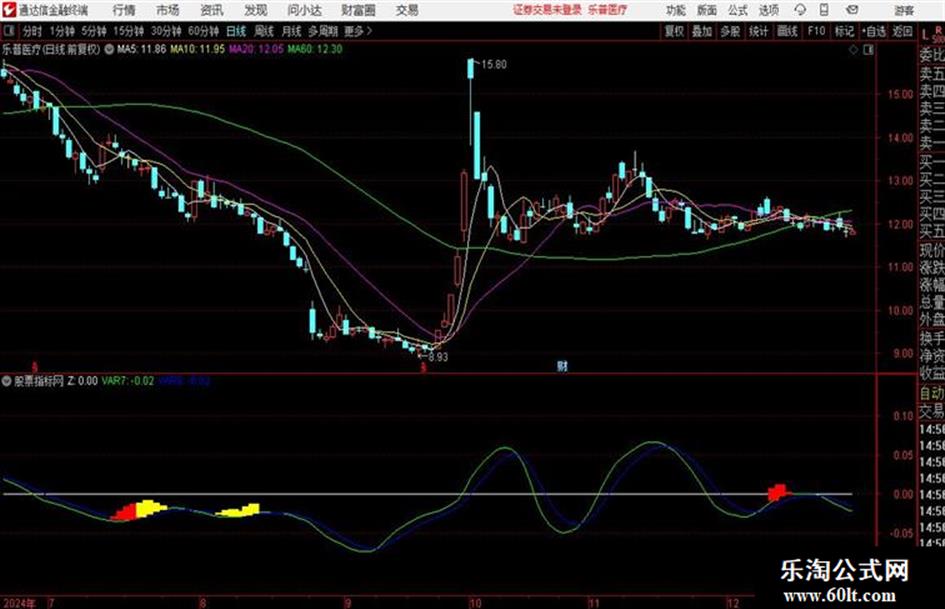
Task: Click the 财 marker below the chart
Action: 562,366
